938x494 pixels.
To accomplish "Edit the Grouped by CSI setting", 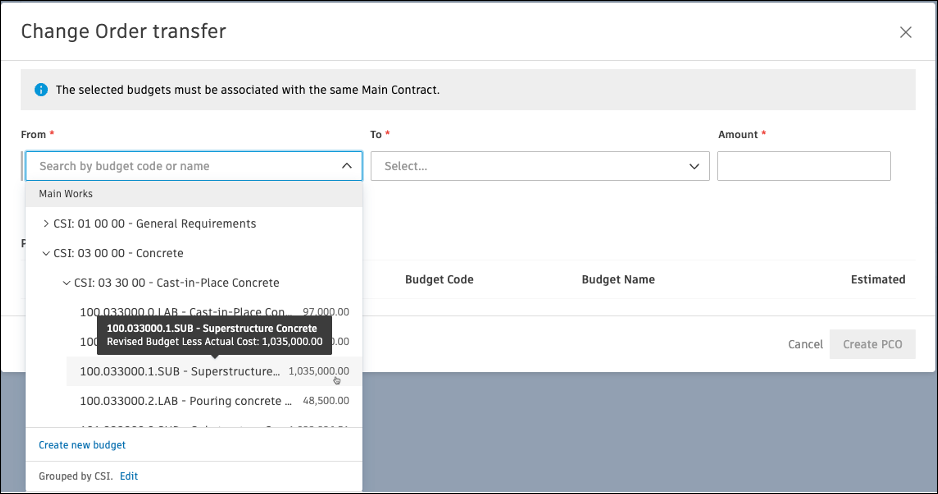I will coord(129,477).
